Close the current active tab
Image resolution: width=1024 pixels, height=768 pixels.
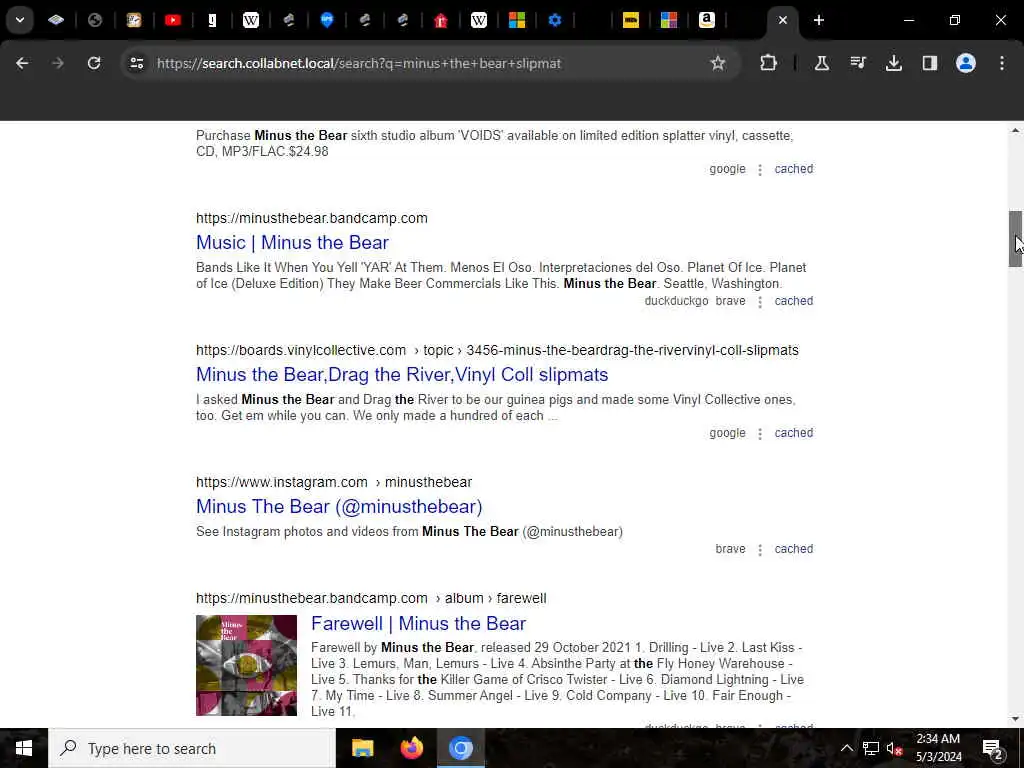pos(782,20)
